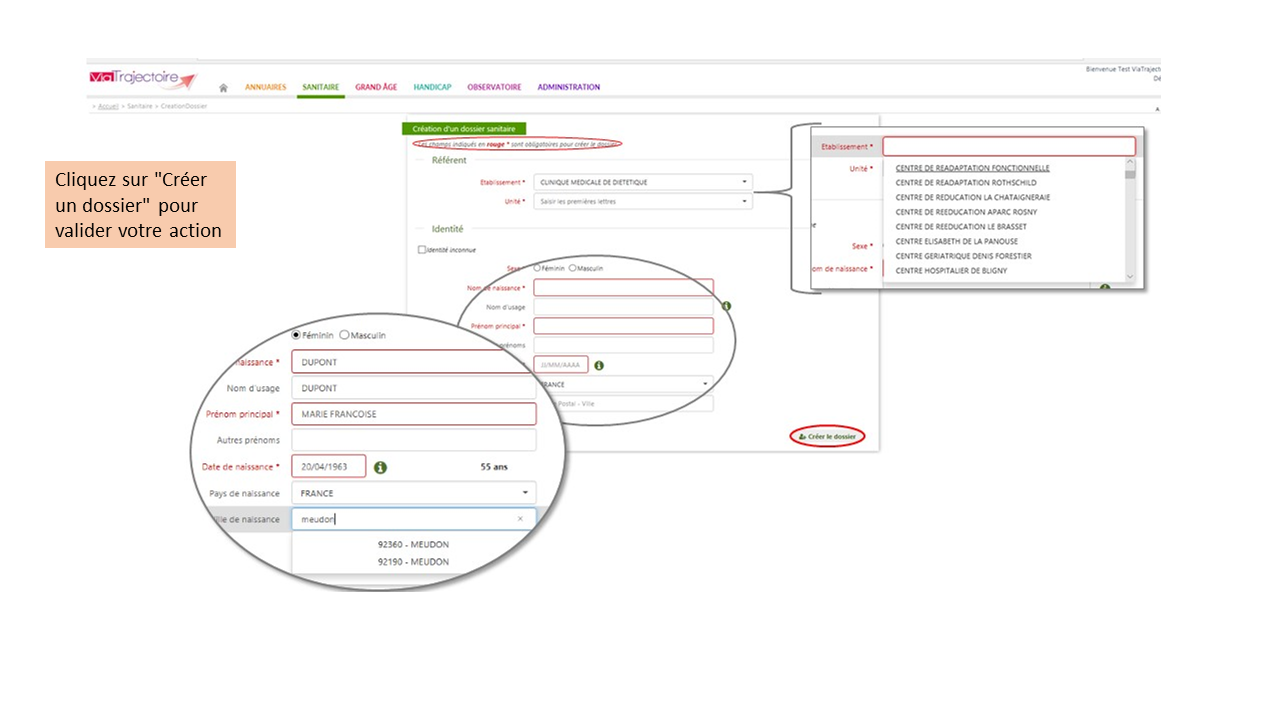The width and height of the screenshot is (1280, 720).
Task: Click the establishment list scrollbar thumb
Action: tap(1130, 173)
